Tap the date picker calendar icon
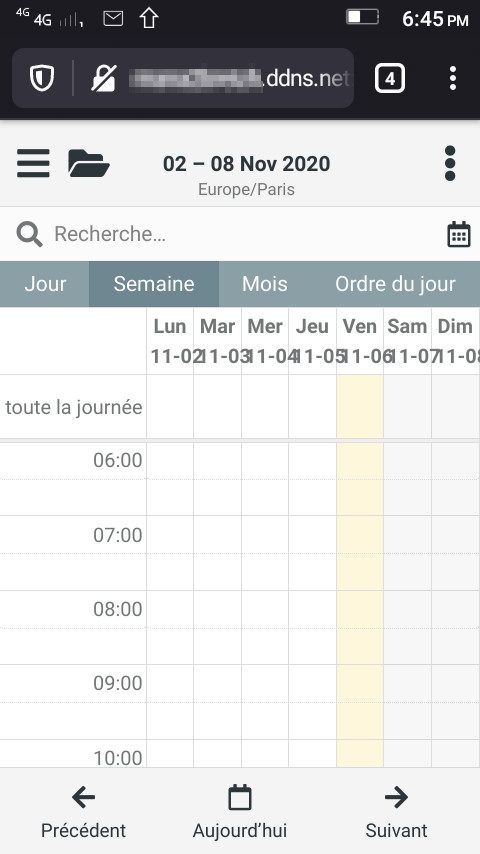This screenshot has height=854, width=480. point(459,235)
